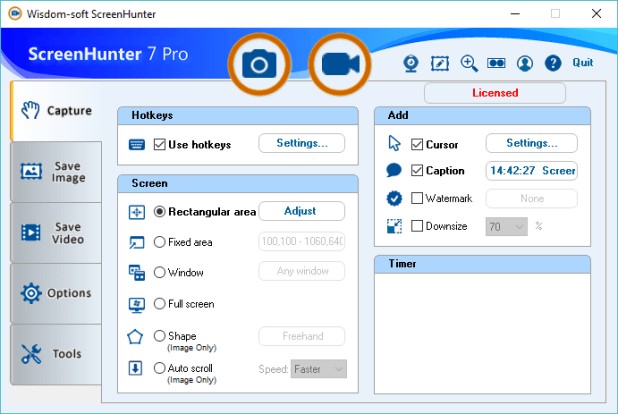Click the Freehand shape button

pos(302,336)
